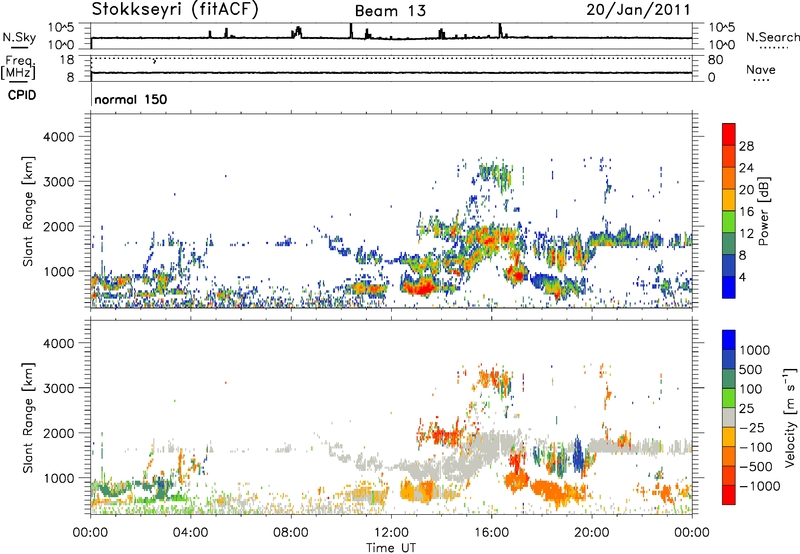Click the 'Velocity [m s-1]' colorbar label
Screen dimensions: 800x554
790,417
